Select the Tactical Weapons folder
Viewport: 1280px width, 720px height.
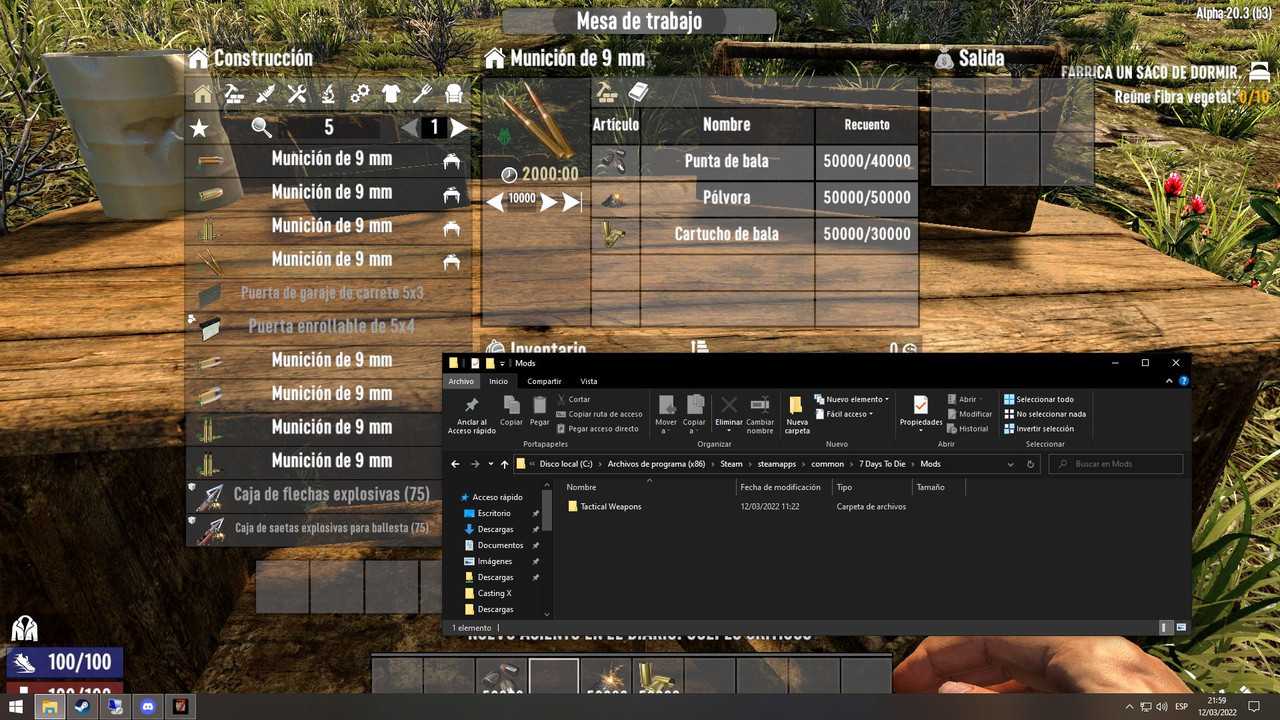(604, 506)
